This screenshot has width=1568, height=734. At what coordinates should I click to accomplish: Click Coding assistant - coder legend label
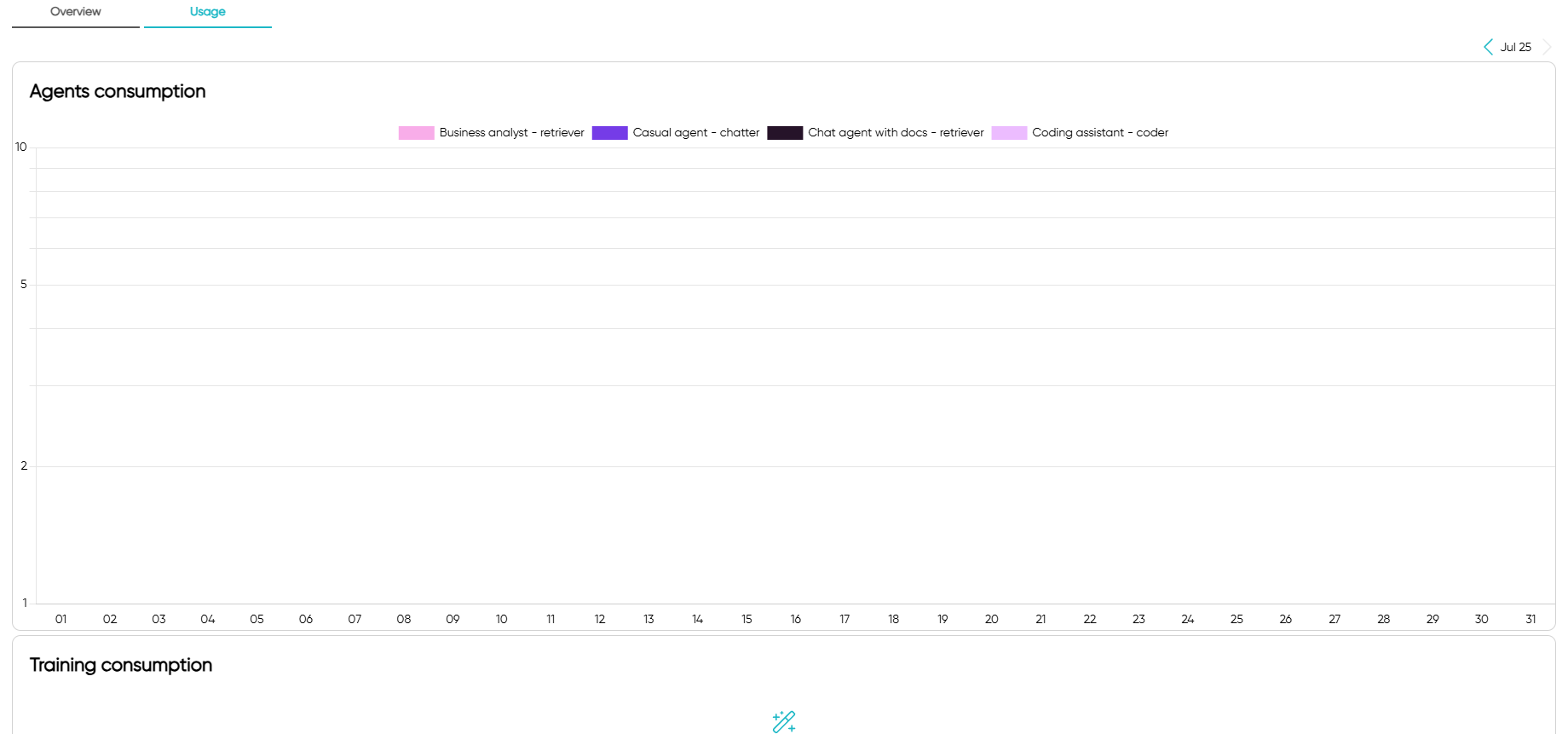[1100, 133]
